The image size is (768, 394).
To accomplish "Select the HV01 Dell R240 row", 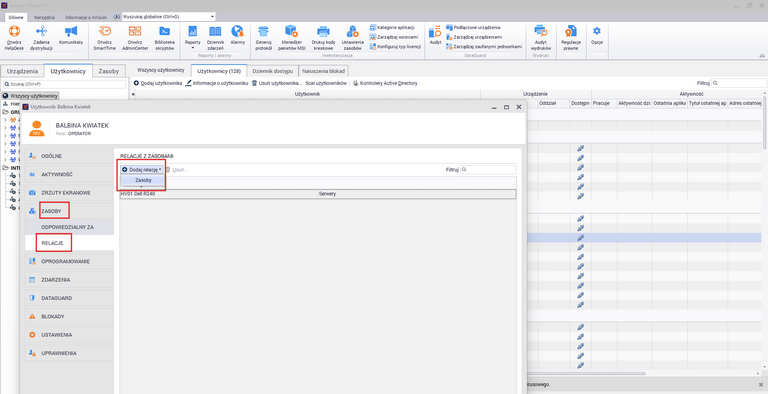I will tap(318, 194).
